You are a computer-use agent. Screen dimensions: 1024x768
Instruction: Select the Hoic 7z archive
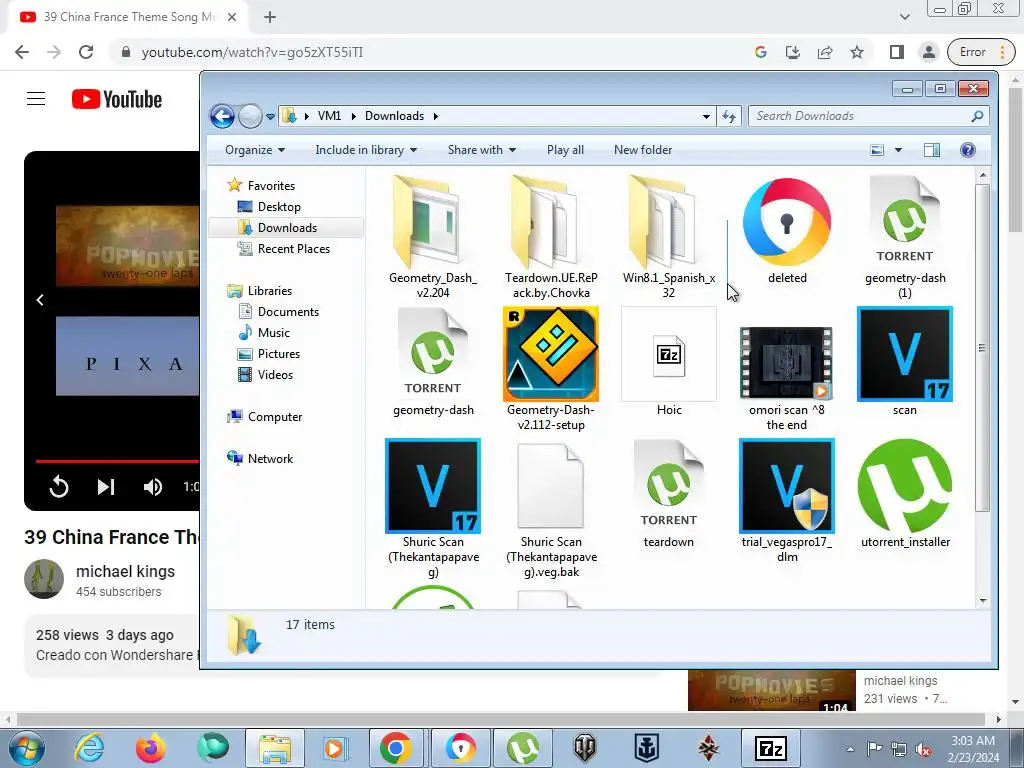(669, 354)
